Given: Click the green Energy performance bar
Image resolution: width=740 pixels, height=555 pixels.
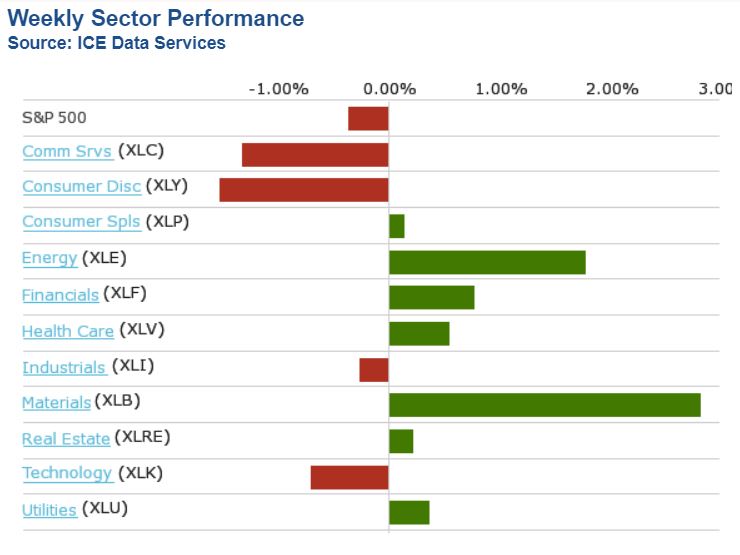Looking at the screenshot, I should [487, 262].
